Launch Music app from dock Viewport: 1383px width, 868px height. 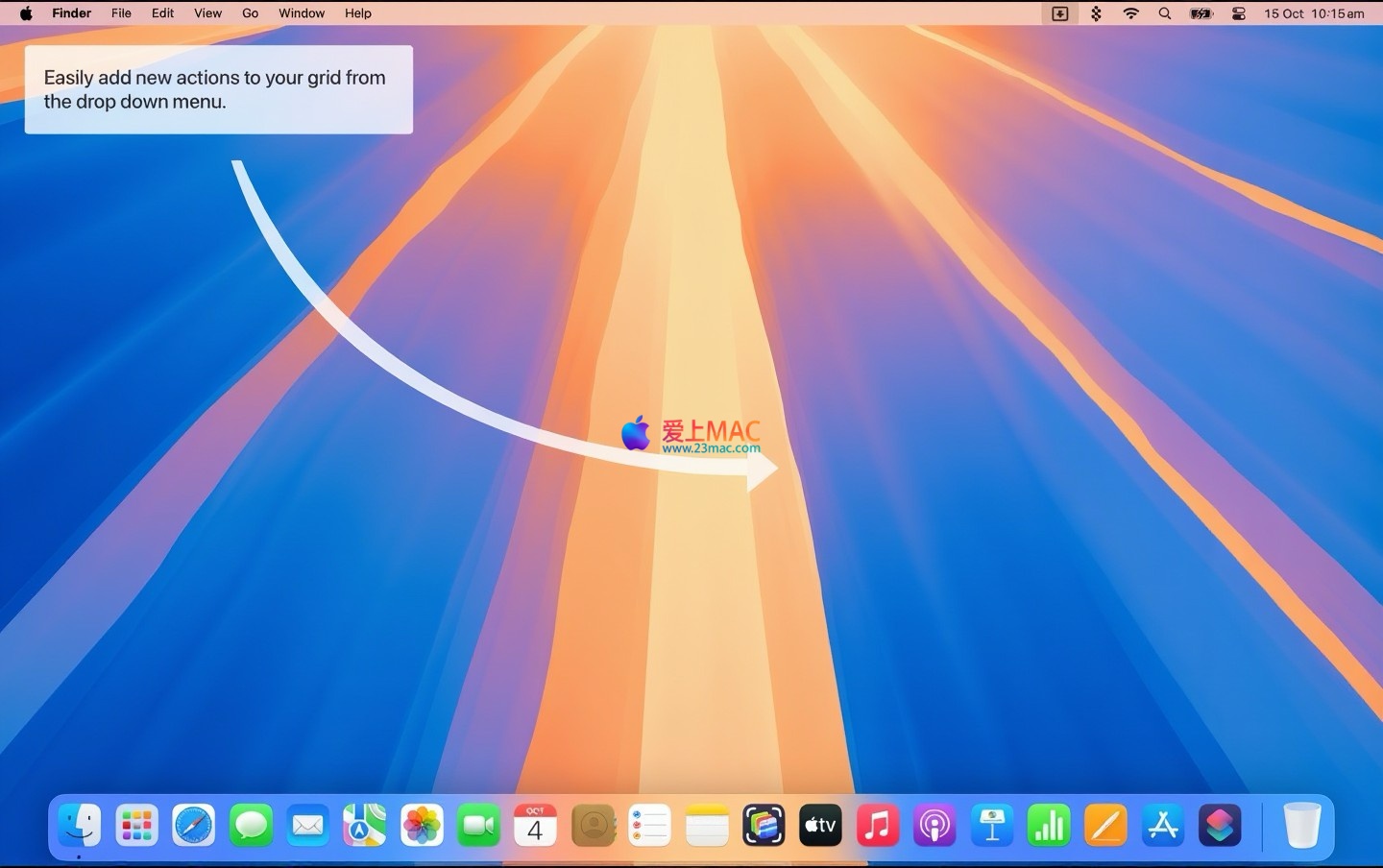point(878,826)
